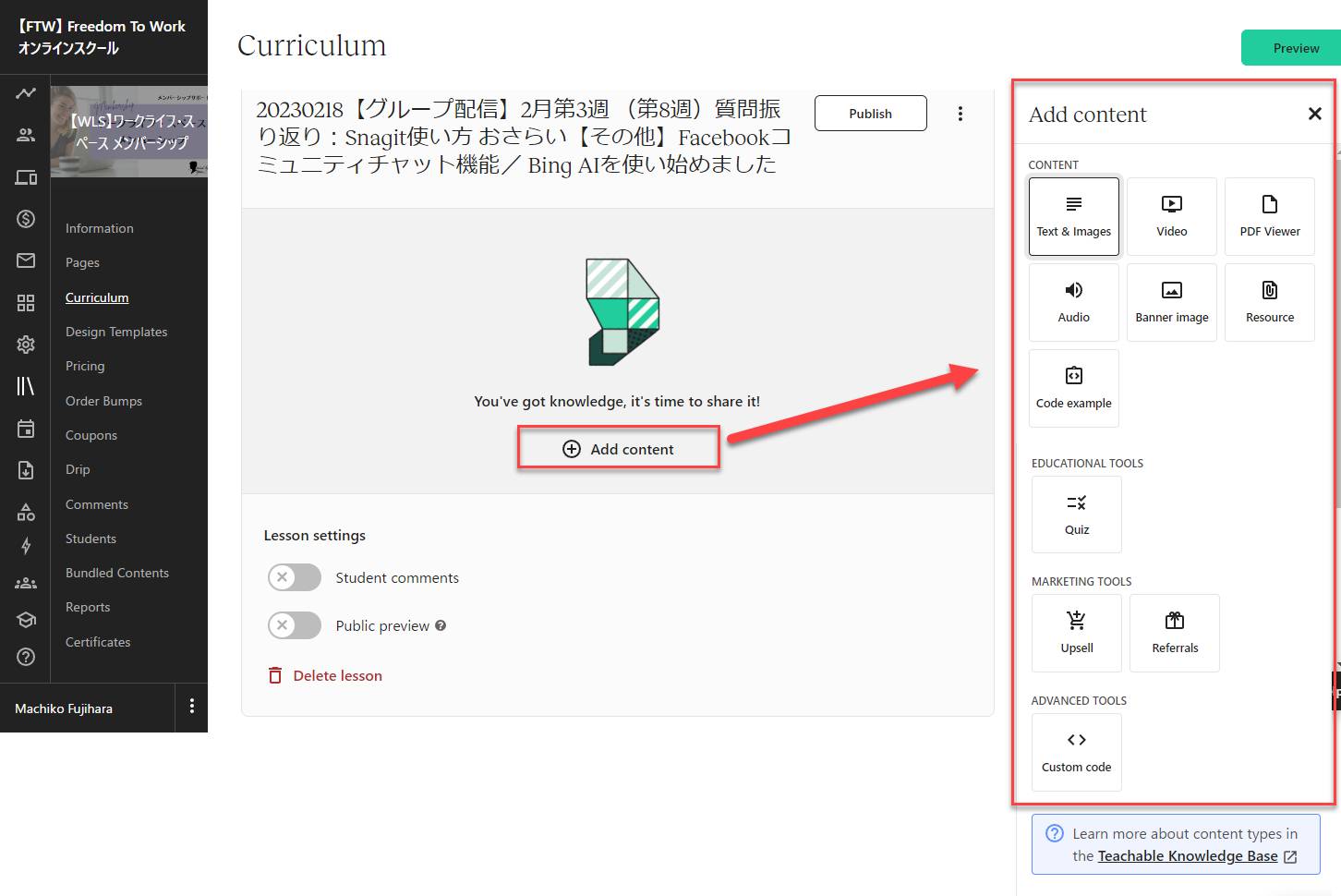Click the green Preview button

point(1292,48)
